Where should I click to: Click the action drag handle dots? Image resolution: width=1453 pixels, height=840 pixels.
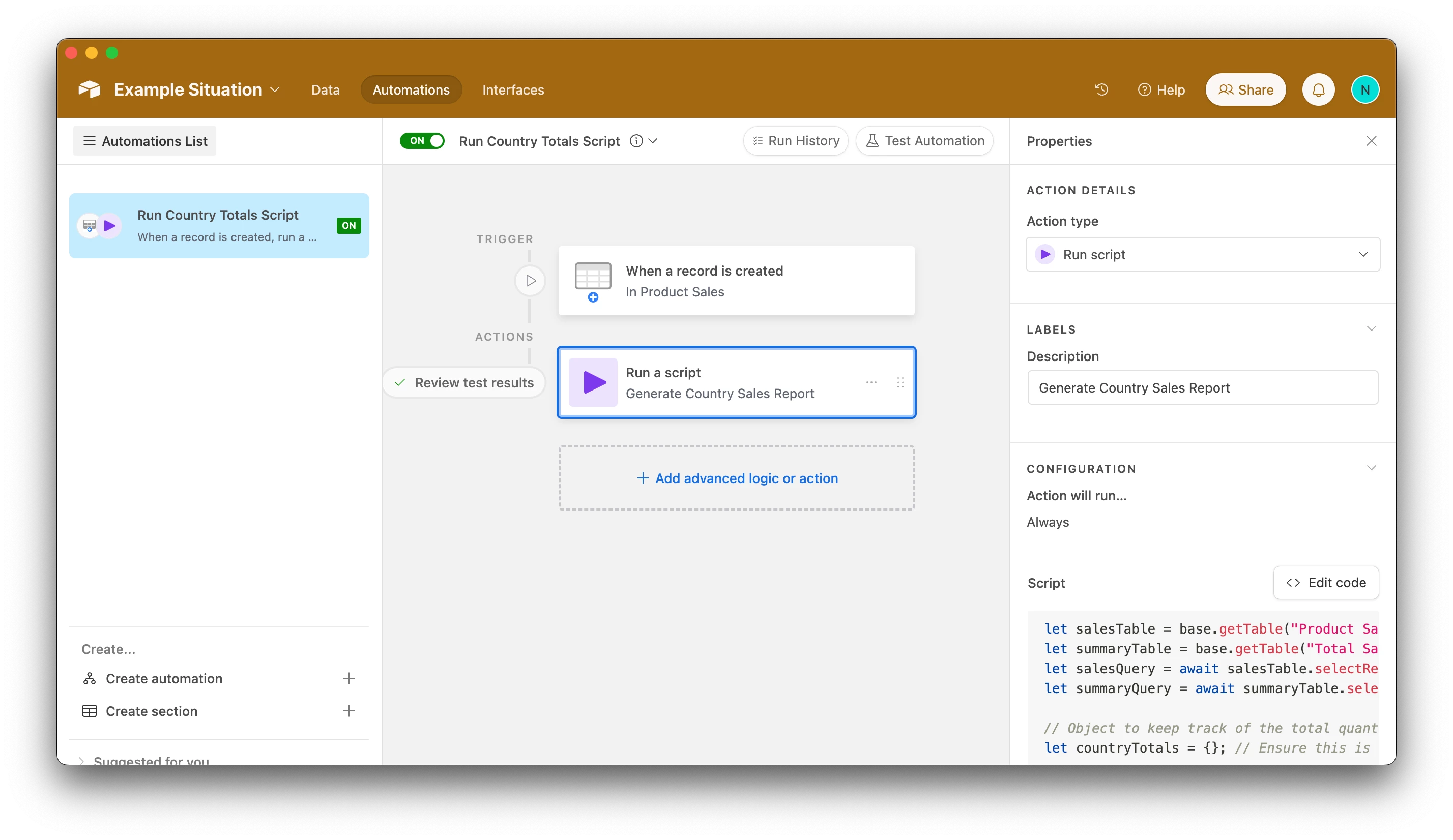coord(900,382)
